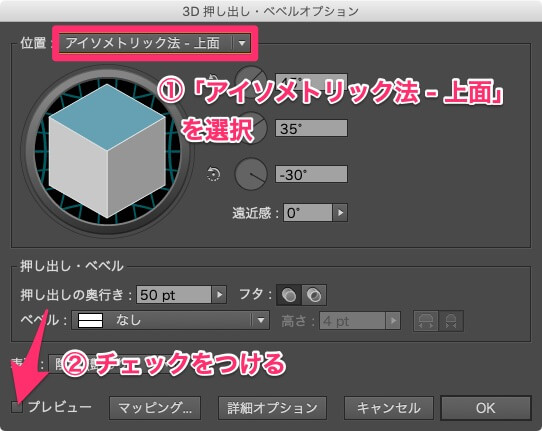Enable the プレビュー checkbox
Viewport: 542px width, 431px height.
click(x=17, y=407)
